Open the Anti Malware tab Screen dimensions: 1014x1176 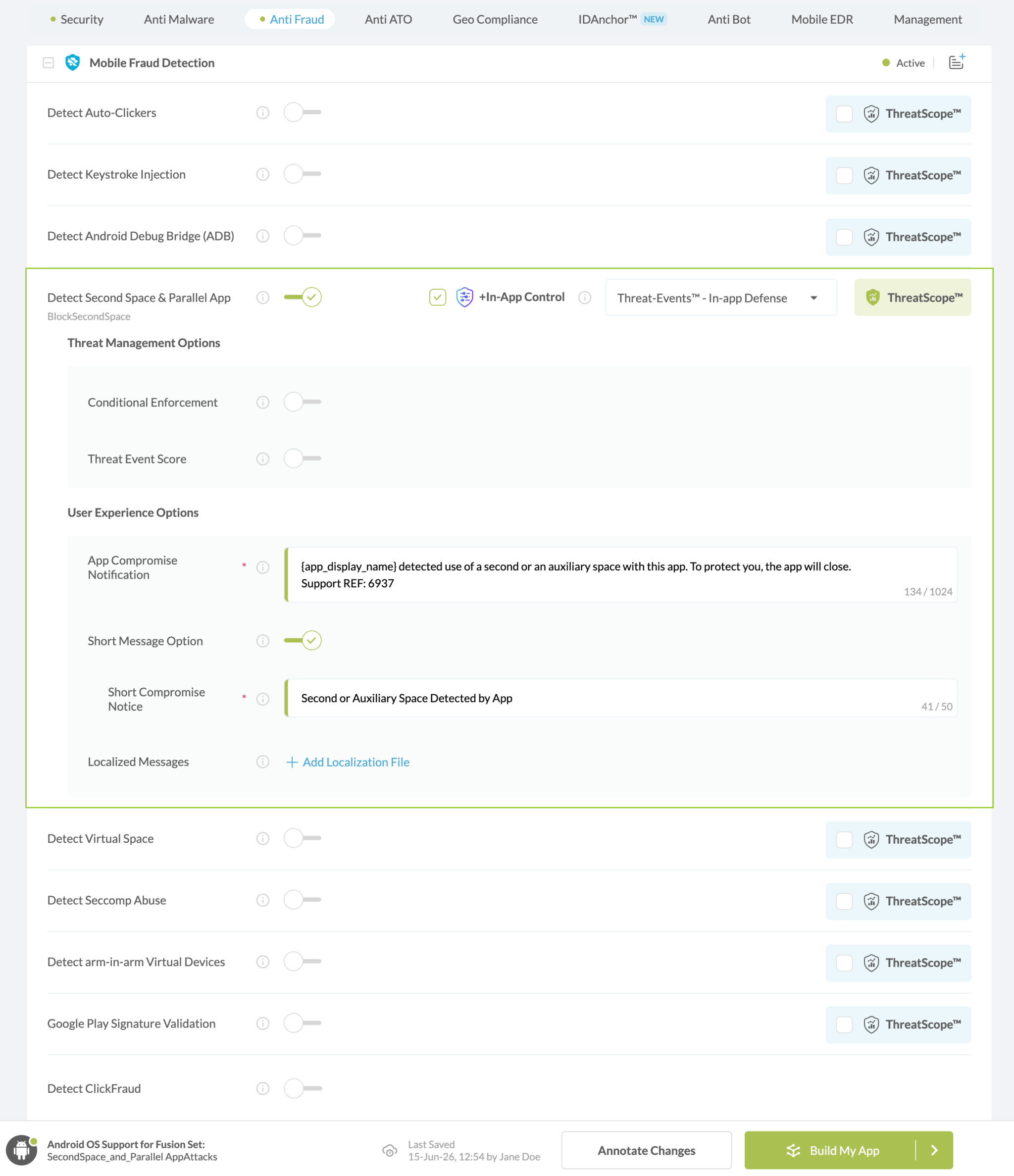pyautogui.click(x=179, y=19)
